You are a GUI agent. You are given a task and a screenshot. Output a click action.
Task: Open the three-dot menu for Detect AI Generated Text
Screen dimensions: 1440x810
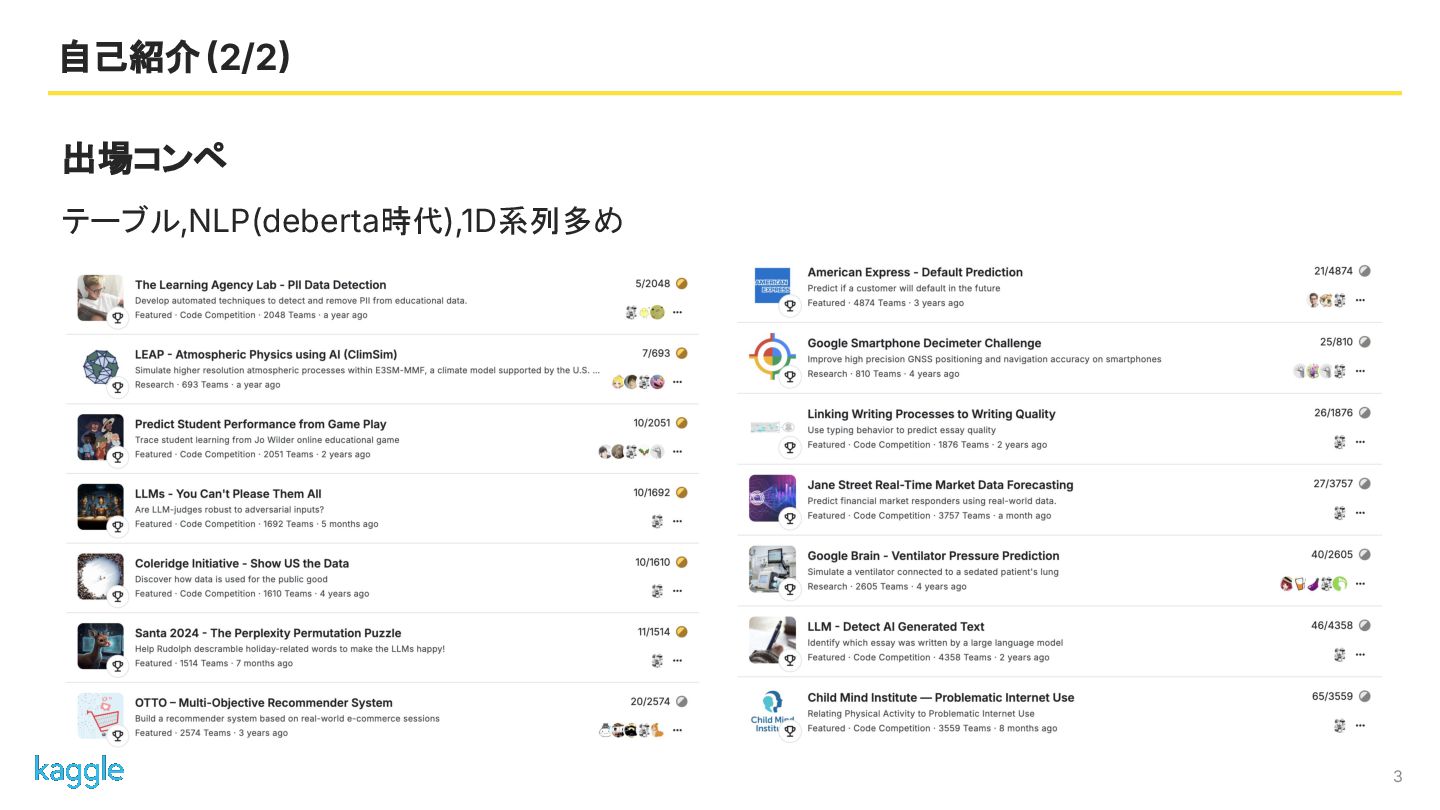(1360, 655)
